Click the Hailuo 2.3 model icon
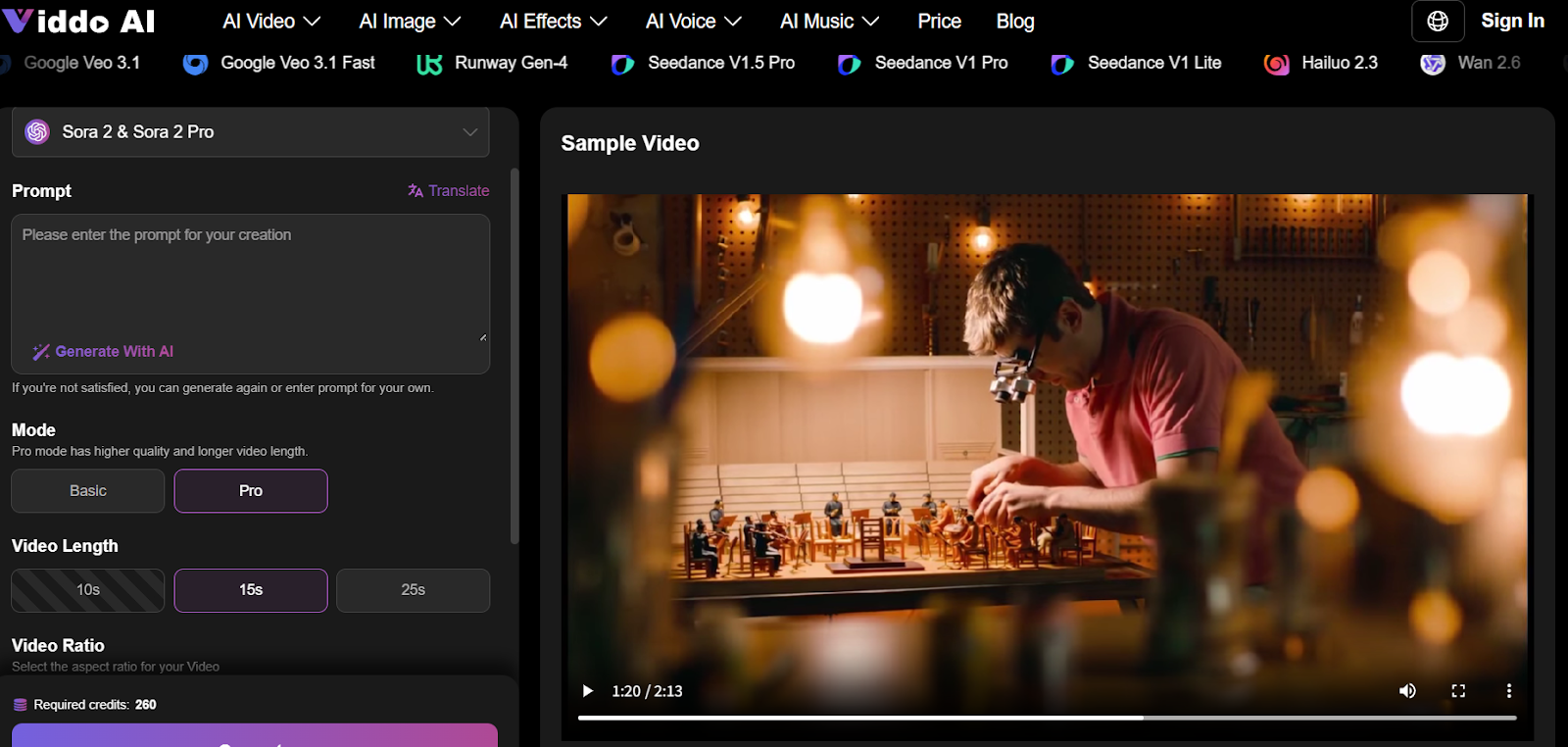 1276,64
